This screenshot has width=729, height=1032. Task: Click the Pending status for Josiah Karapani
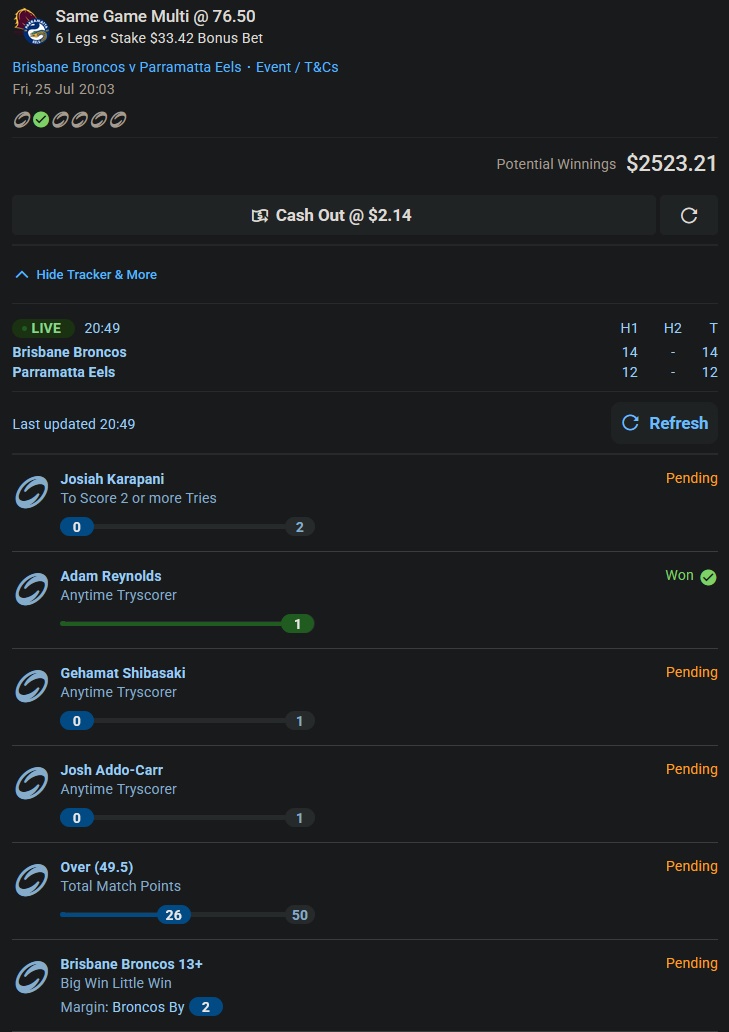tap(691, 478)
